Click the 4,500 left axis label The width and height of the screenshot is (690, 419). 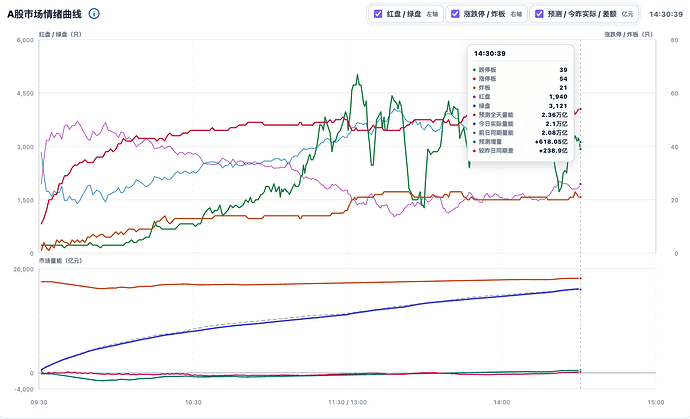(x=25, y=93)
